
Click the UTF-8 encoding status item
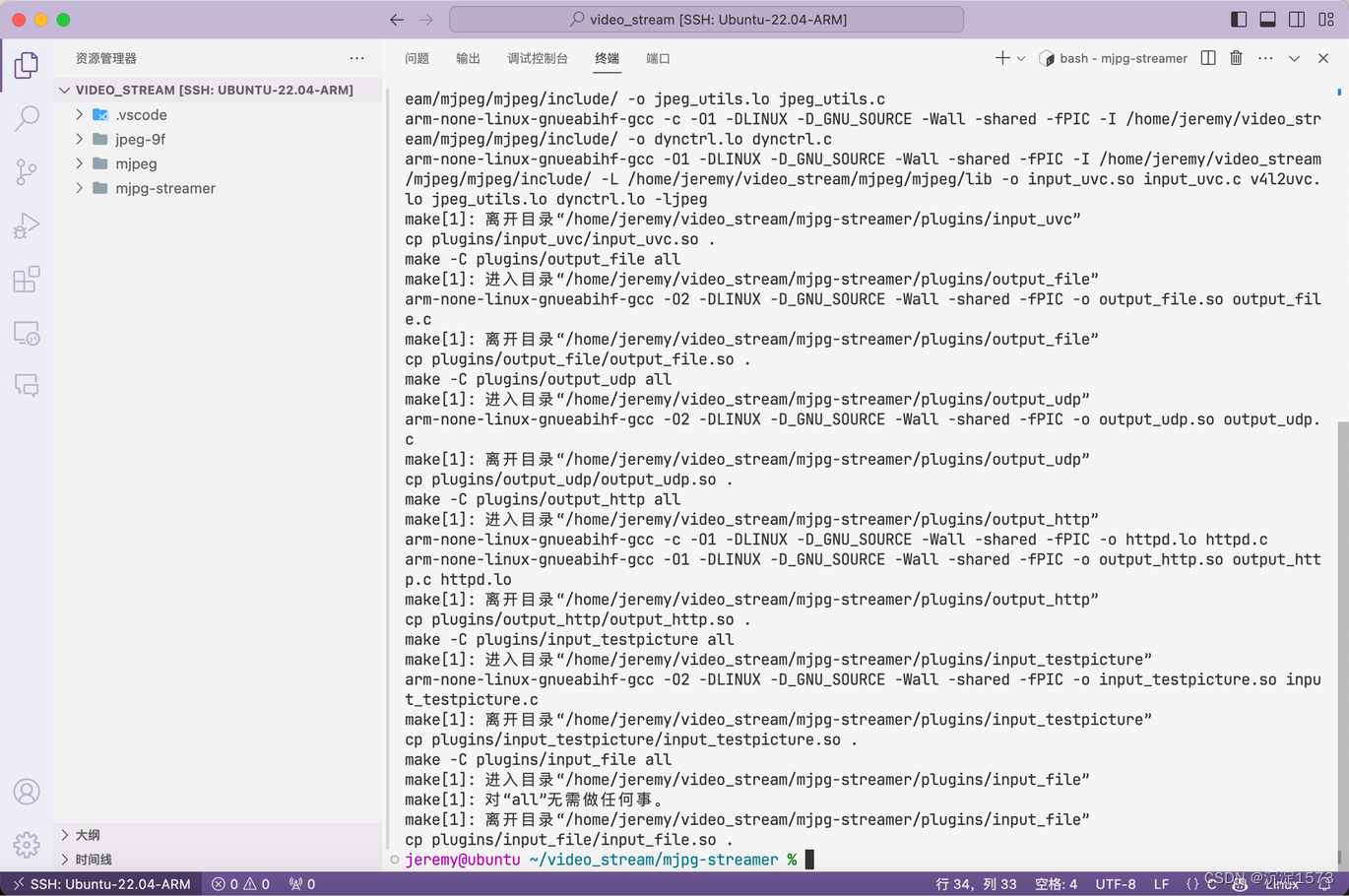(x=1116, y=884)
